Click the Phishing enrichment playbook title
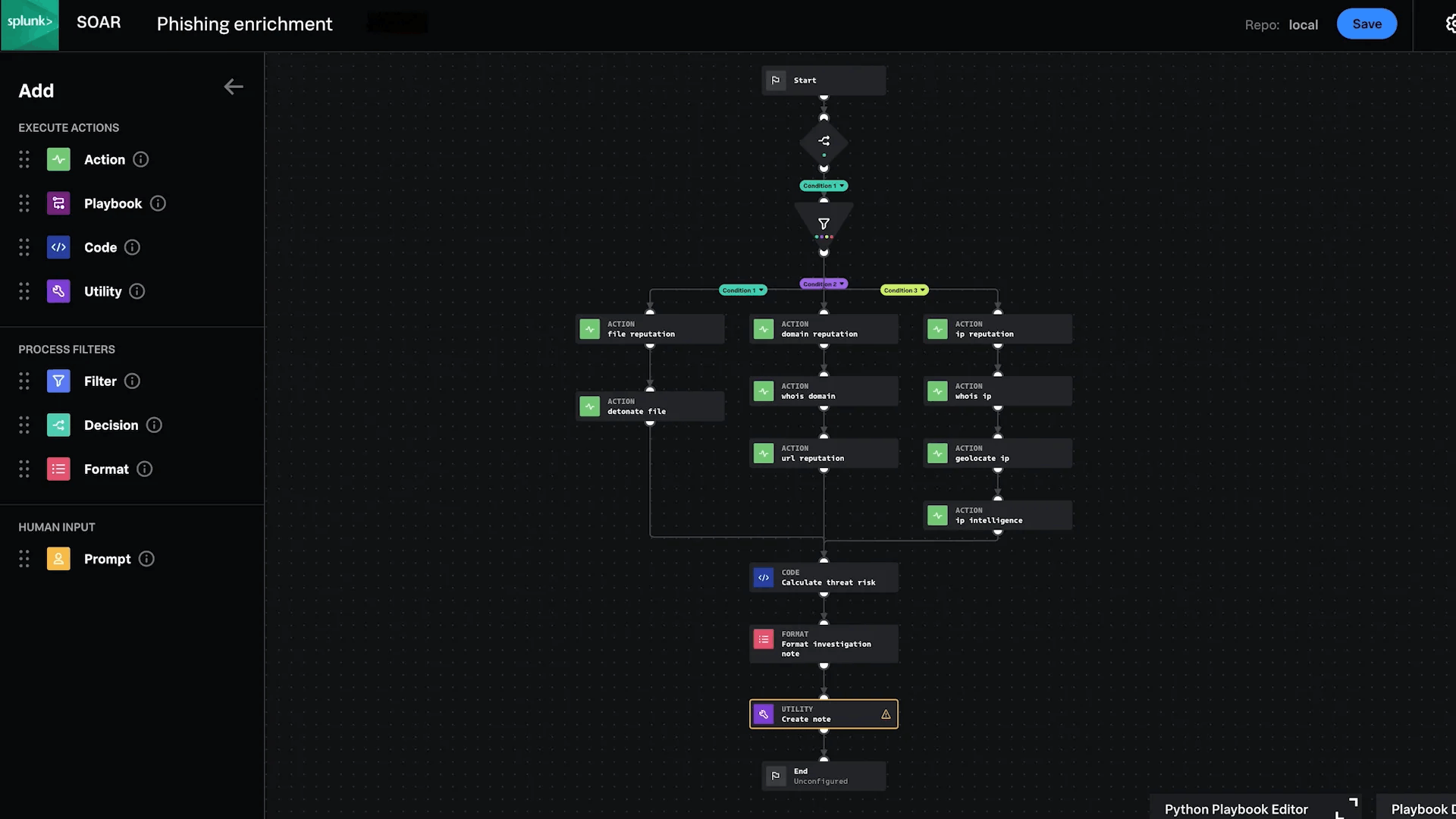 click(244, 24)
